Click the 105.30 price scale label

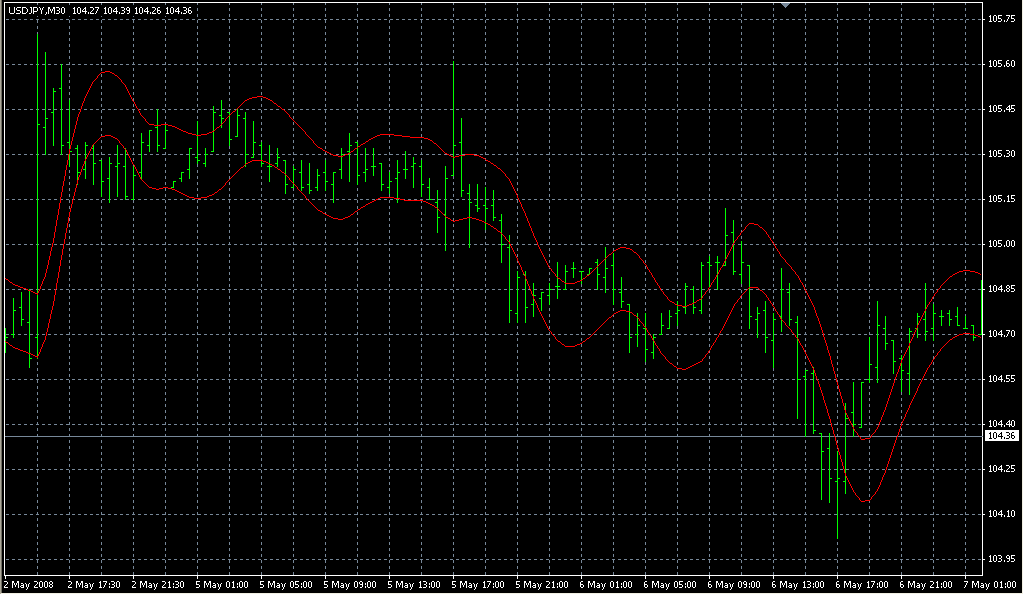point(1001,154)
